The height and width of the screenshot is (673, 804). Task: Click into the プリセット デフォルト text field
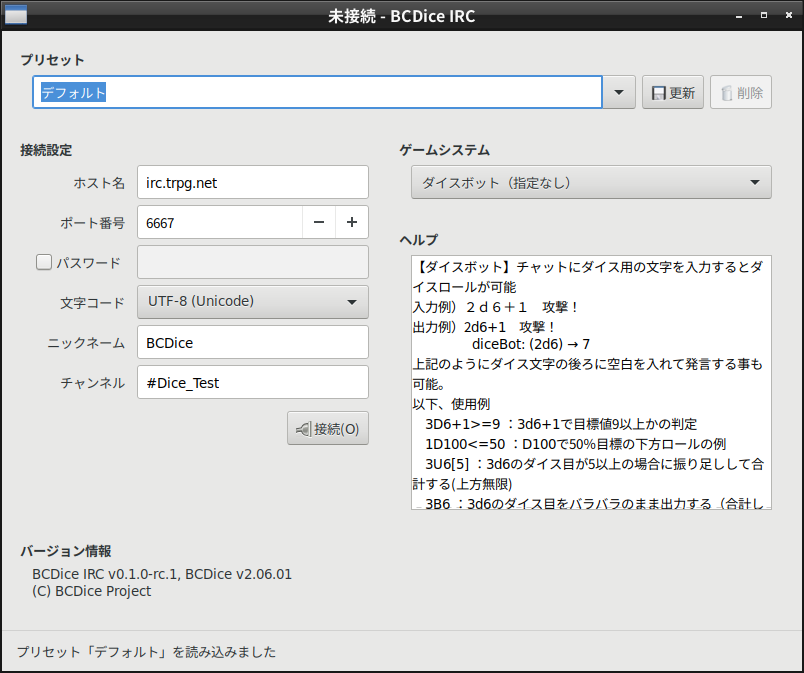click(317, 92)
